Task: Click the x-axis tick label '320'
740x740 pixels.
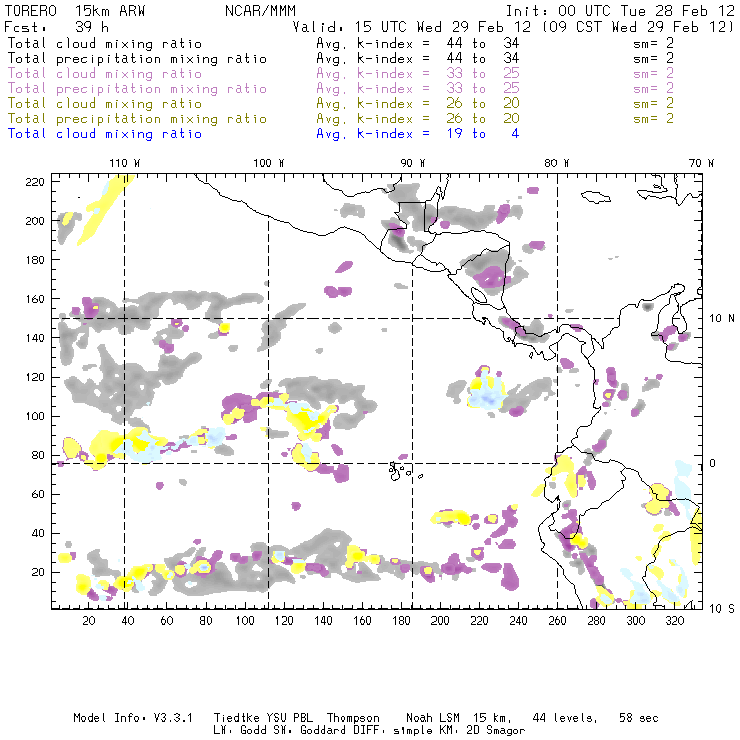Action: click(674, 621)
